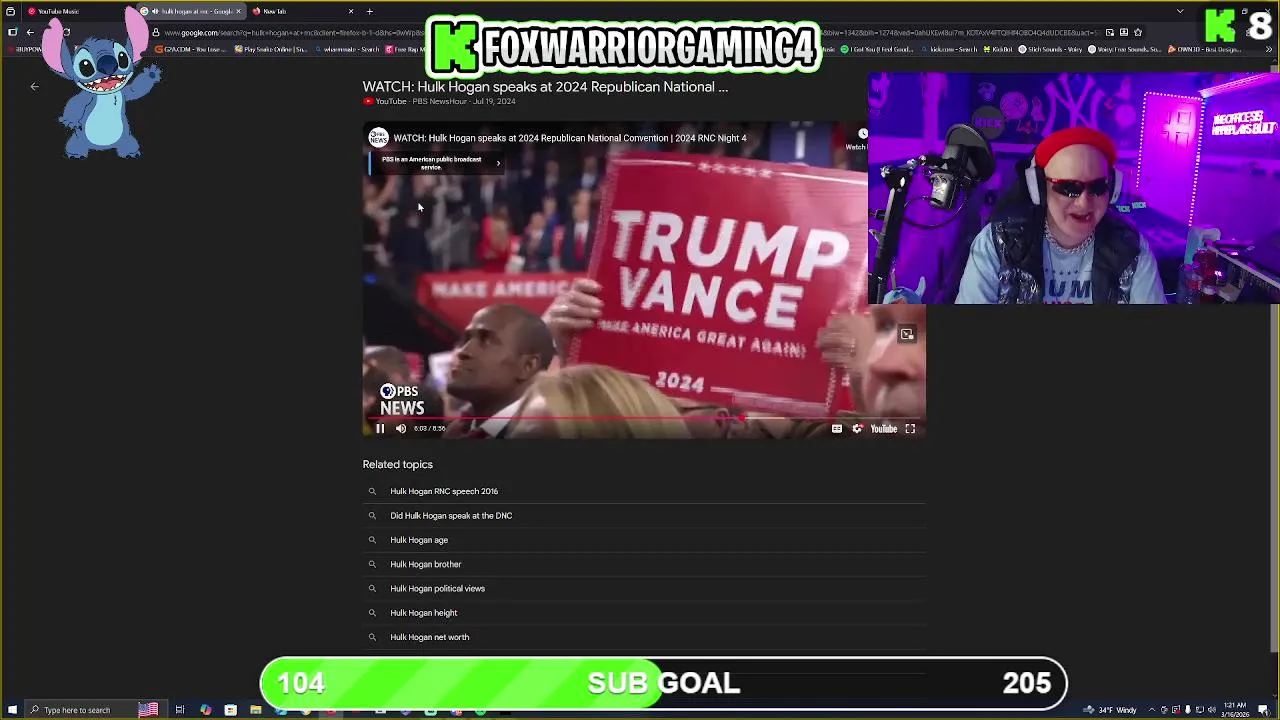The width and height of the screenshot is (1280, 720).
Task: List all tabs with the chevron dropdown
Action: click(x=1180, y=11)
